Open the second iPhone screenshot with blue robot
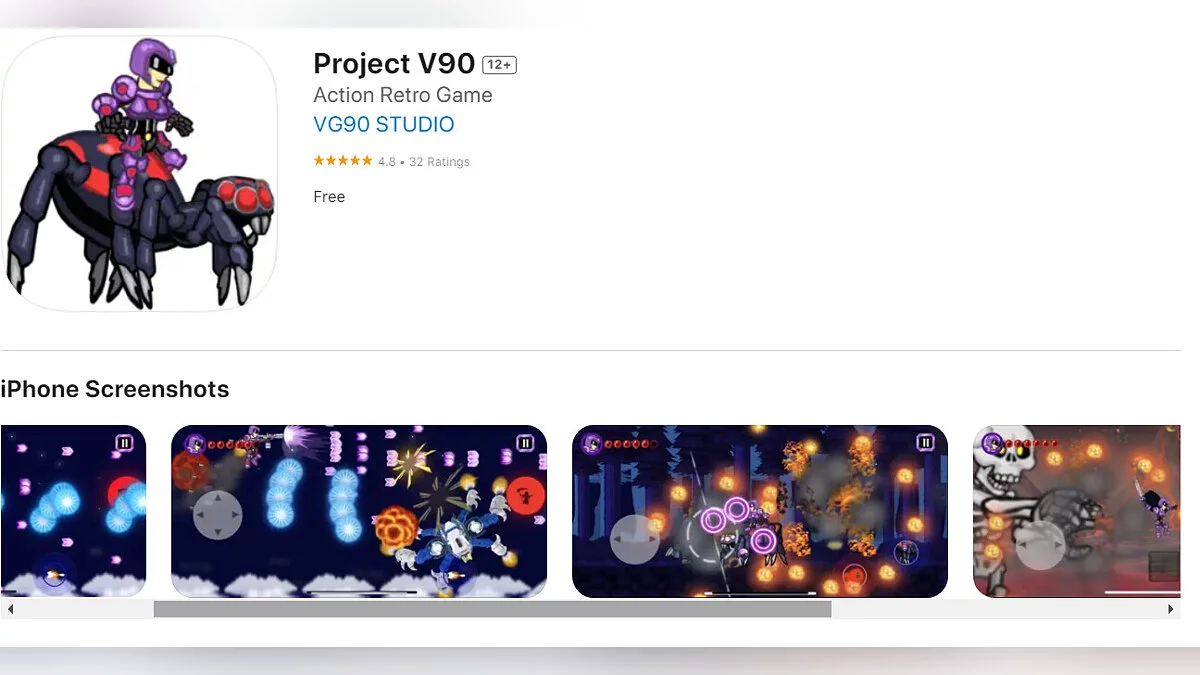This screenshot has width=1200, height=675. (x=359, y=512)
